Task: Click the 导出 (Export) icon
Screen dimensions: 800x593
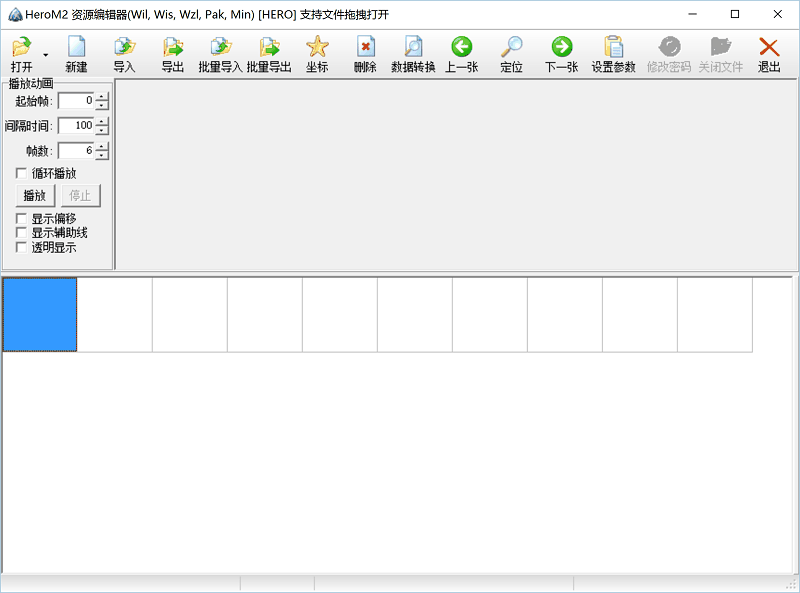Action: 173,48
